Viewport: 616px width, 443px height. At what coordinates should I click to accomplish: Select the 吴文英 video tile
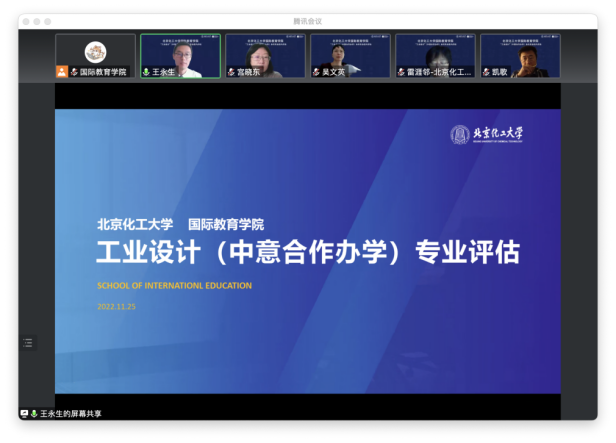pos(350,56)
